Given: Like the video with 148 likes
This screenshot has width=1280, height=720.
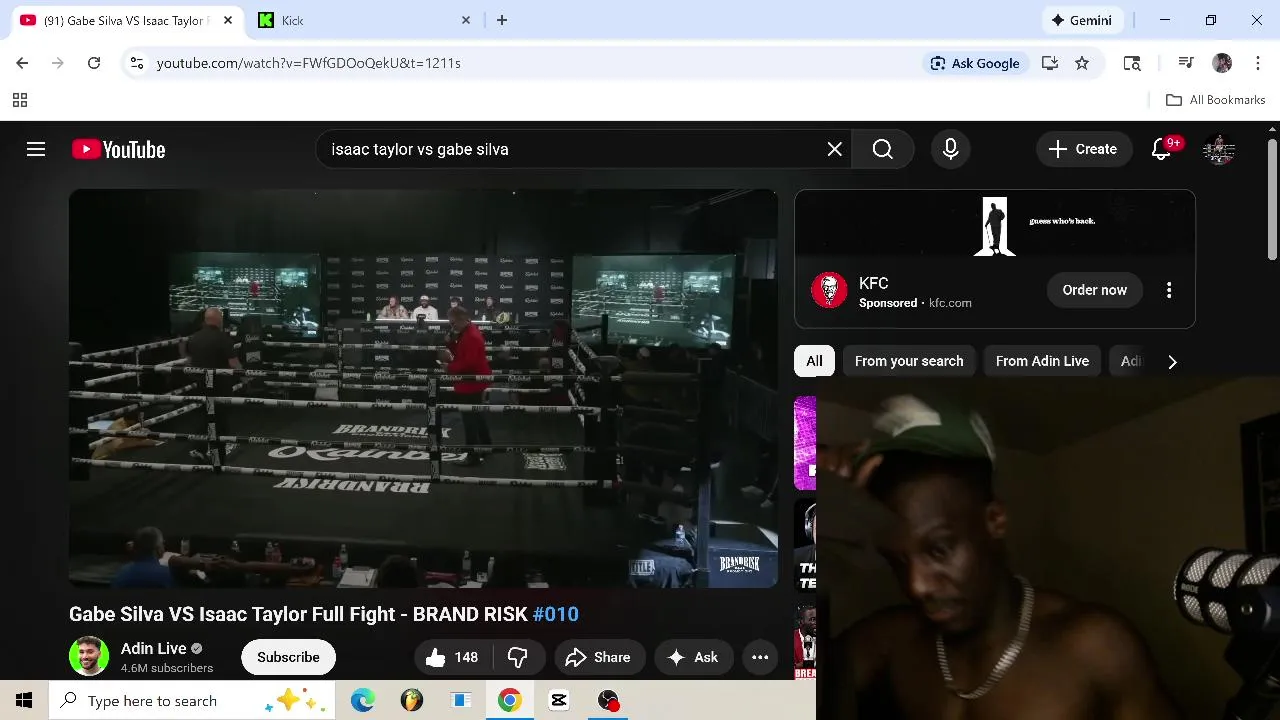Looking at the screenshot, I should 453,657.
